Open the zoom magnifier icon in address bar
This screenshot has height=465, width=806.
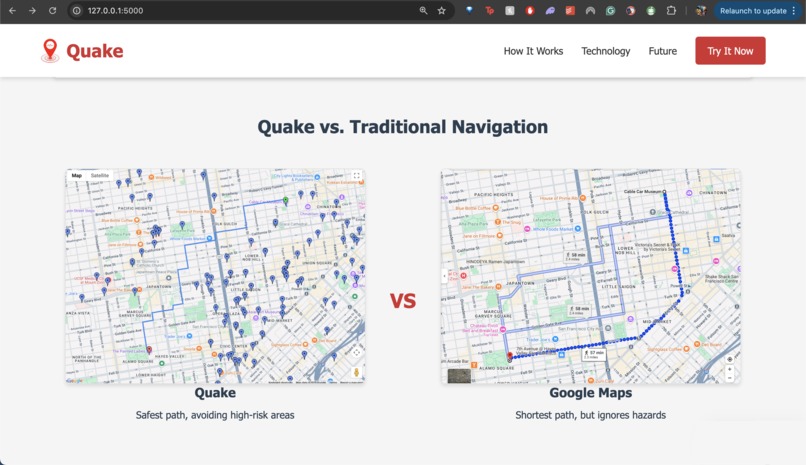423,10
